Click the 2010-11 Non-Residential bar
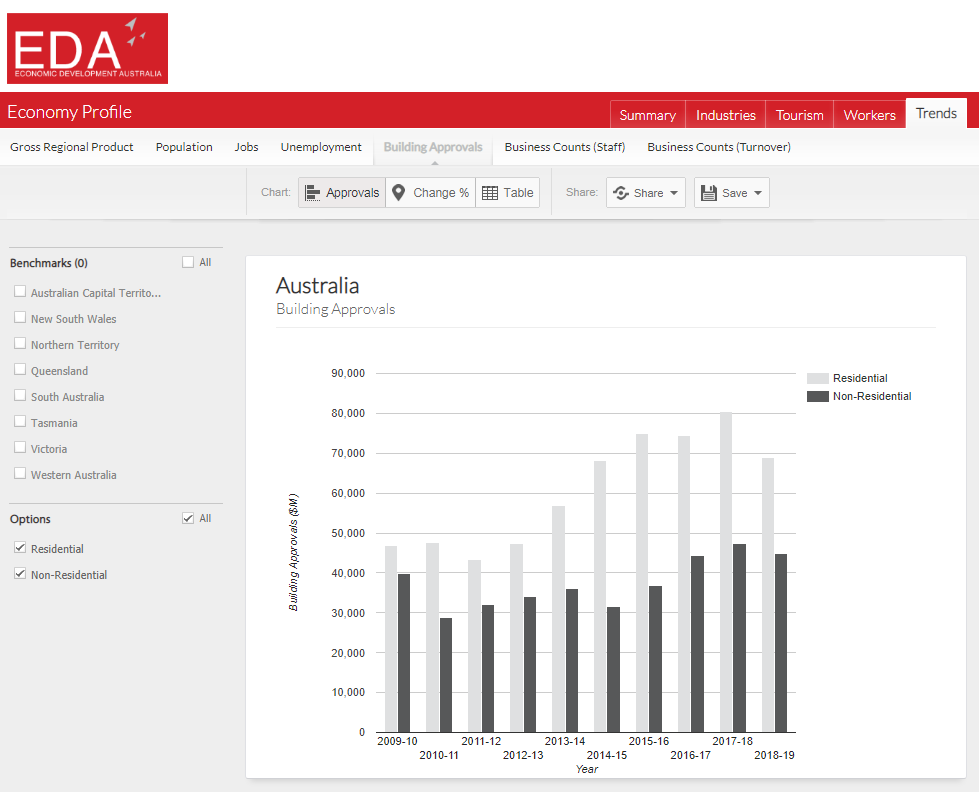Screen dimensions: 979x792 (x=446, y=675)
